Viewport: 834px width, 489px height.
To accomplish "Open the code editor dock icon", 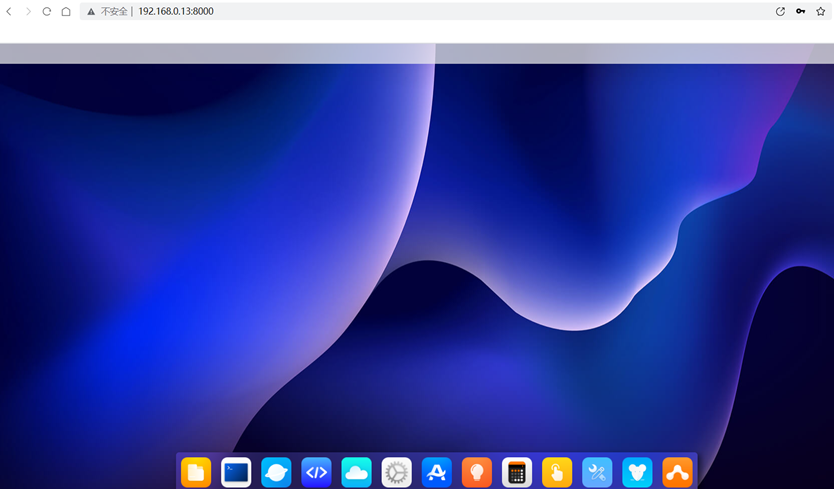I will click(316, 472).
